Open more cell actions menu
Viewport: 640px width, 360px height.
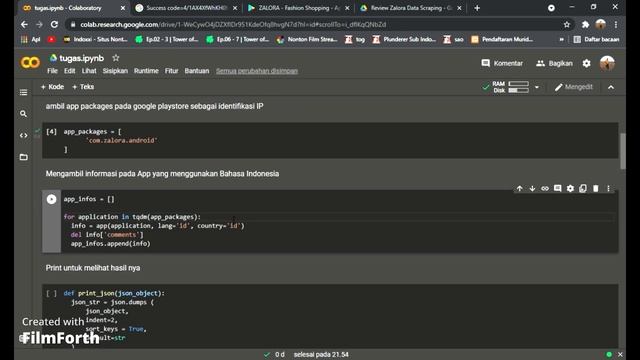608,189
